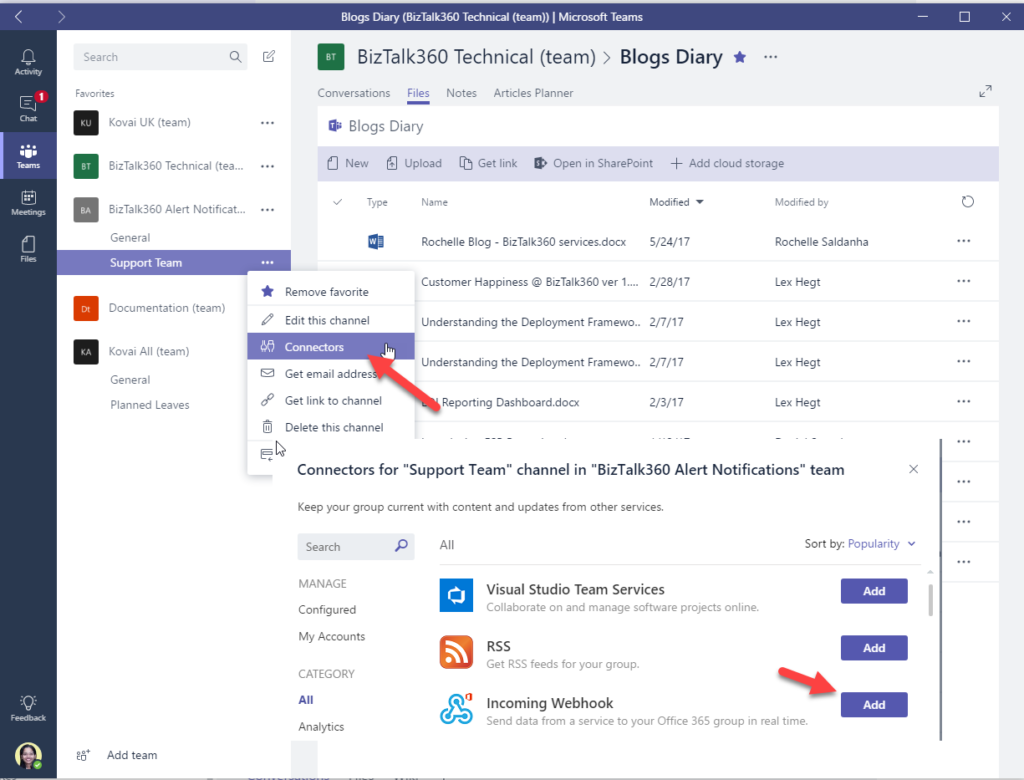Click Add team at the bottom left
The height and width of the screenshot is (780, 1024).
(x=131, y=755)
